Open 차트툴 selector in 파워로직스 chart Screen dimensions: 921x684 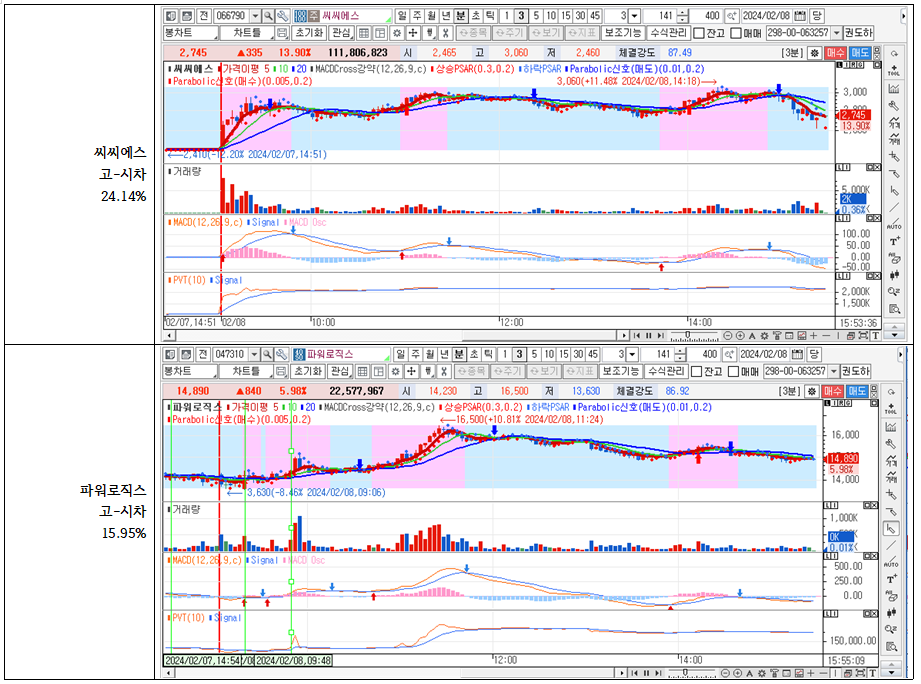pyautogui.click(x=246, y=371)
